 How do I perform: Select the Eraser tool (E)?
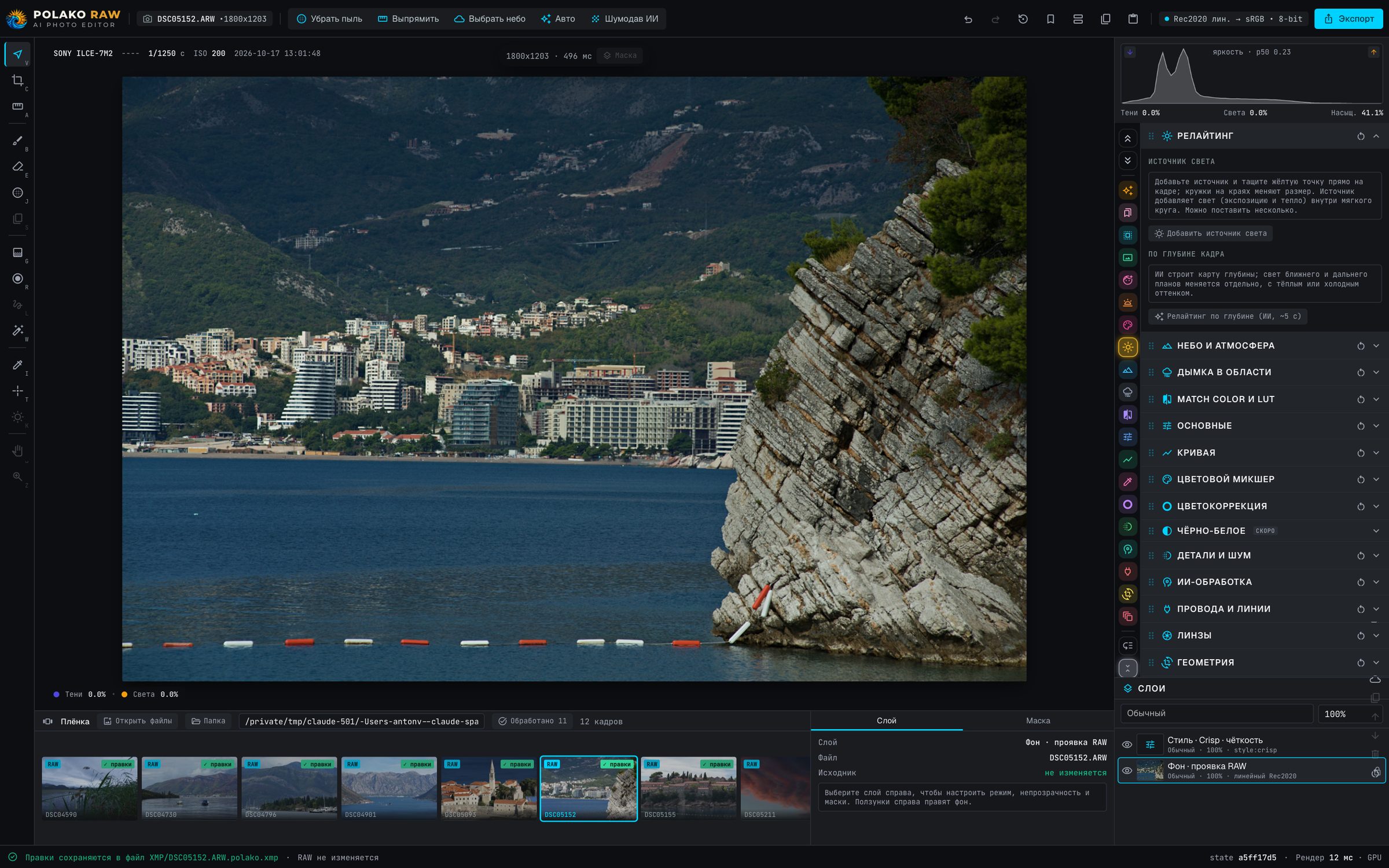18,167
